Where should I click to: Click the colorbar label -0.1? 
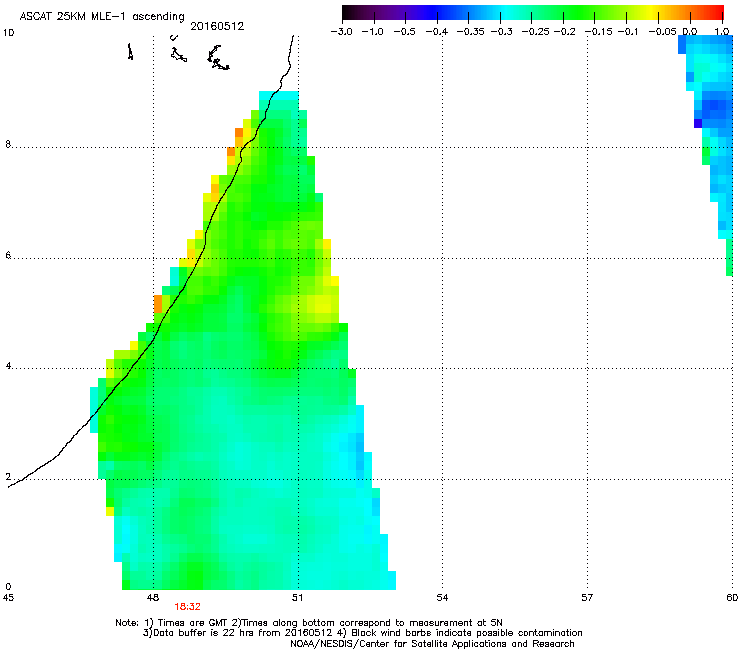tap(628, 32)
